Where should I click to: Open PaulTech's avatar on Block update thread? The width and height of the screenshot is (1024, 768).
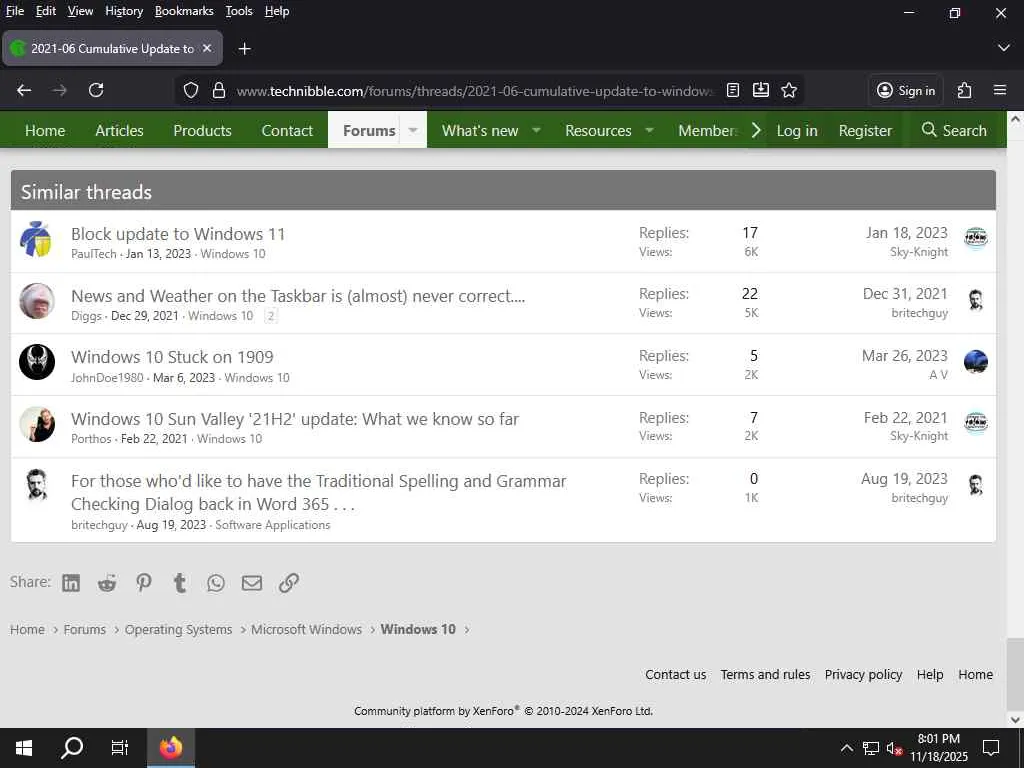pos(37,239)
